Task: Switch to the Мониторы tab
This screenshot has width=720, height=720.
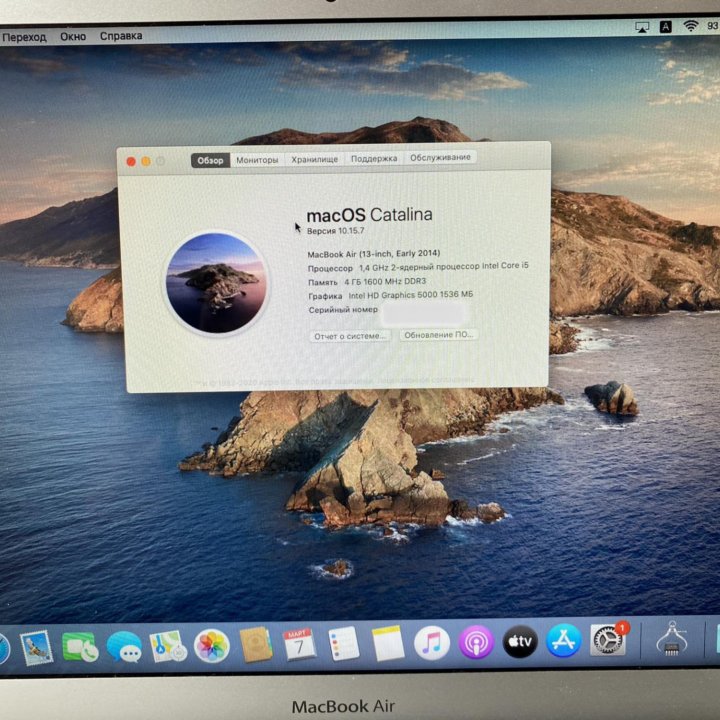Action: click(257, 160)
